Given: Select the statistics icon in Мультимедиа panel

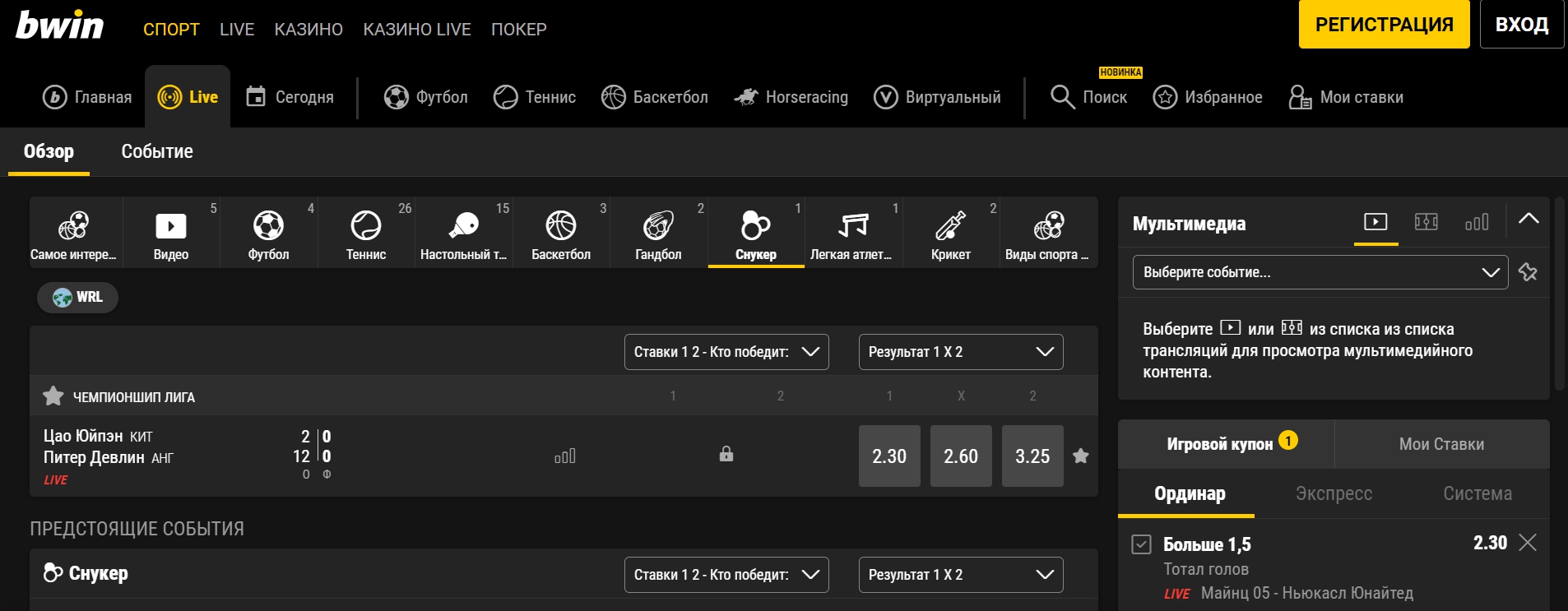Looking at the screenshot, I should click(1478, 221).
